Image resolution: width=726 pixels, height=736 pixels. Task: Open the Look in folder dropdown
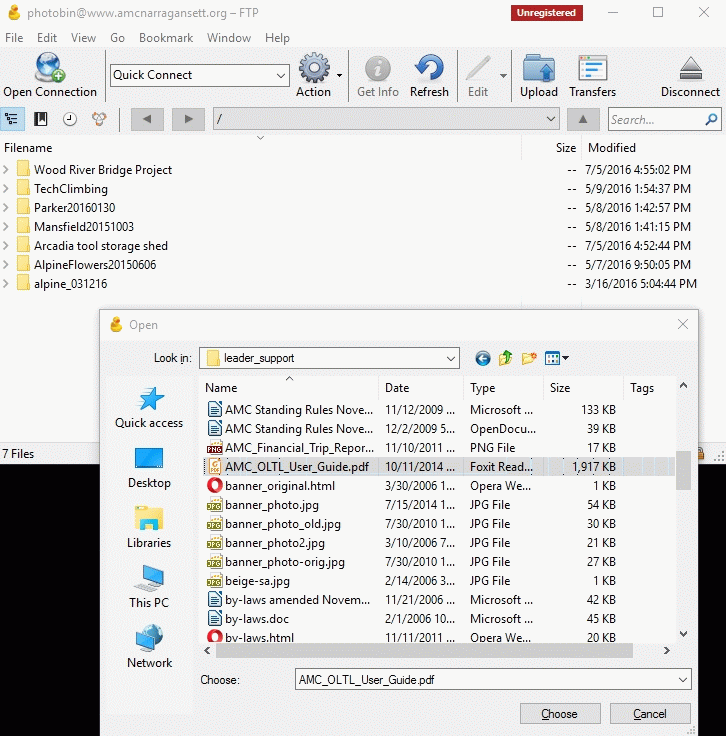(x=449, y=358)
